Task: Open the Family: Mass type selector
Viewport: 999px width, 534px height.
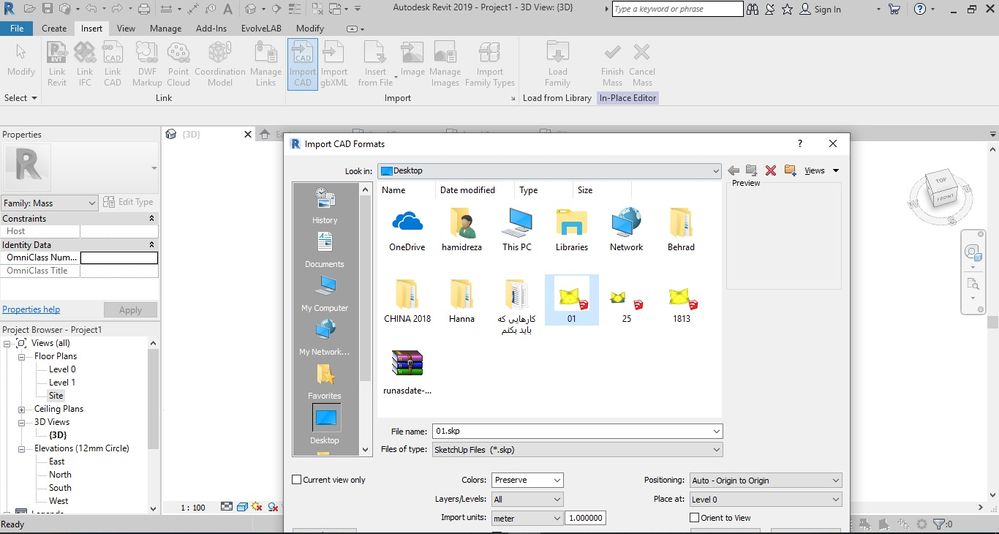Action: point(49,203)
